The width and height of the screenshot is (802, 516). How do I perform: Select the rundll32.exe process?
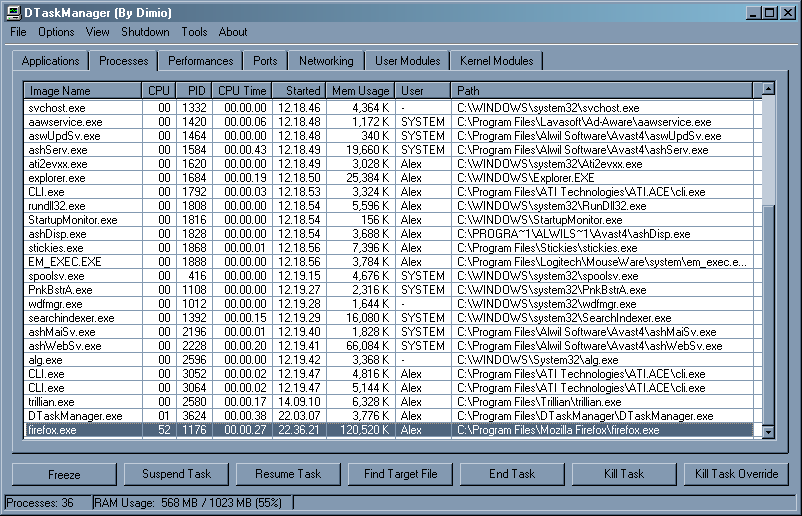(x=389, y=206)
